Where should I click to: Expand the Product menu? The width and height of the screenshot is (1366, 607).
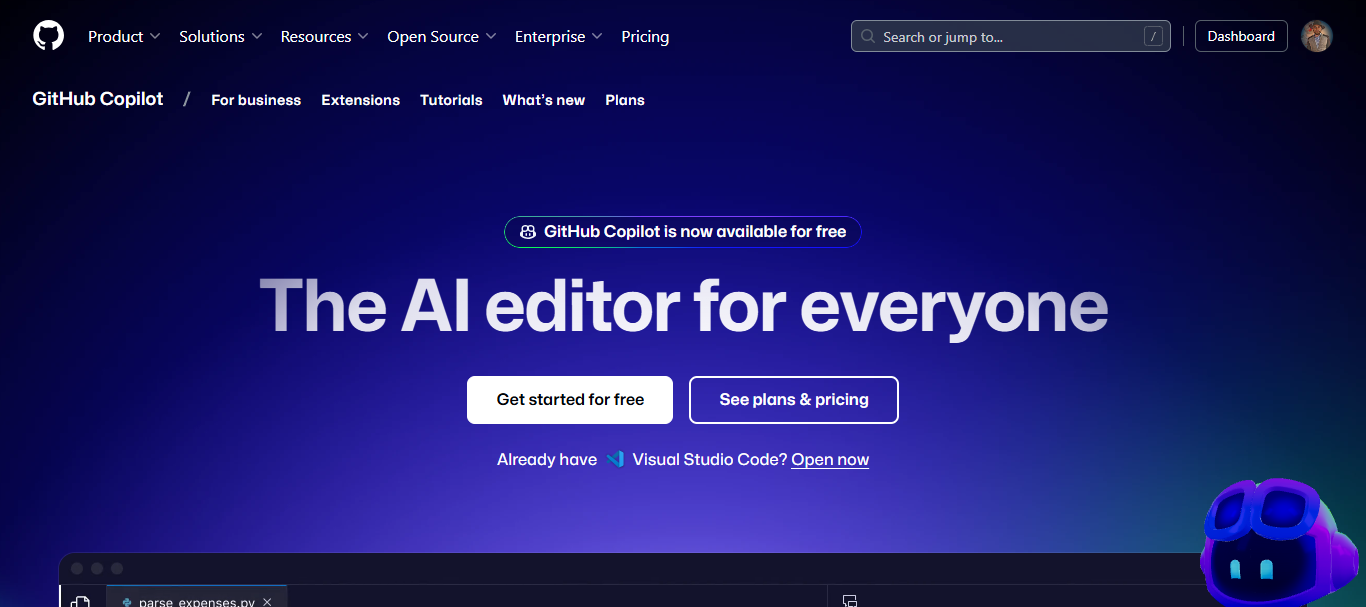(x=124, y=36)
